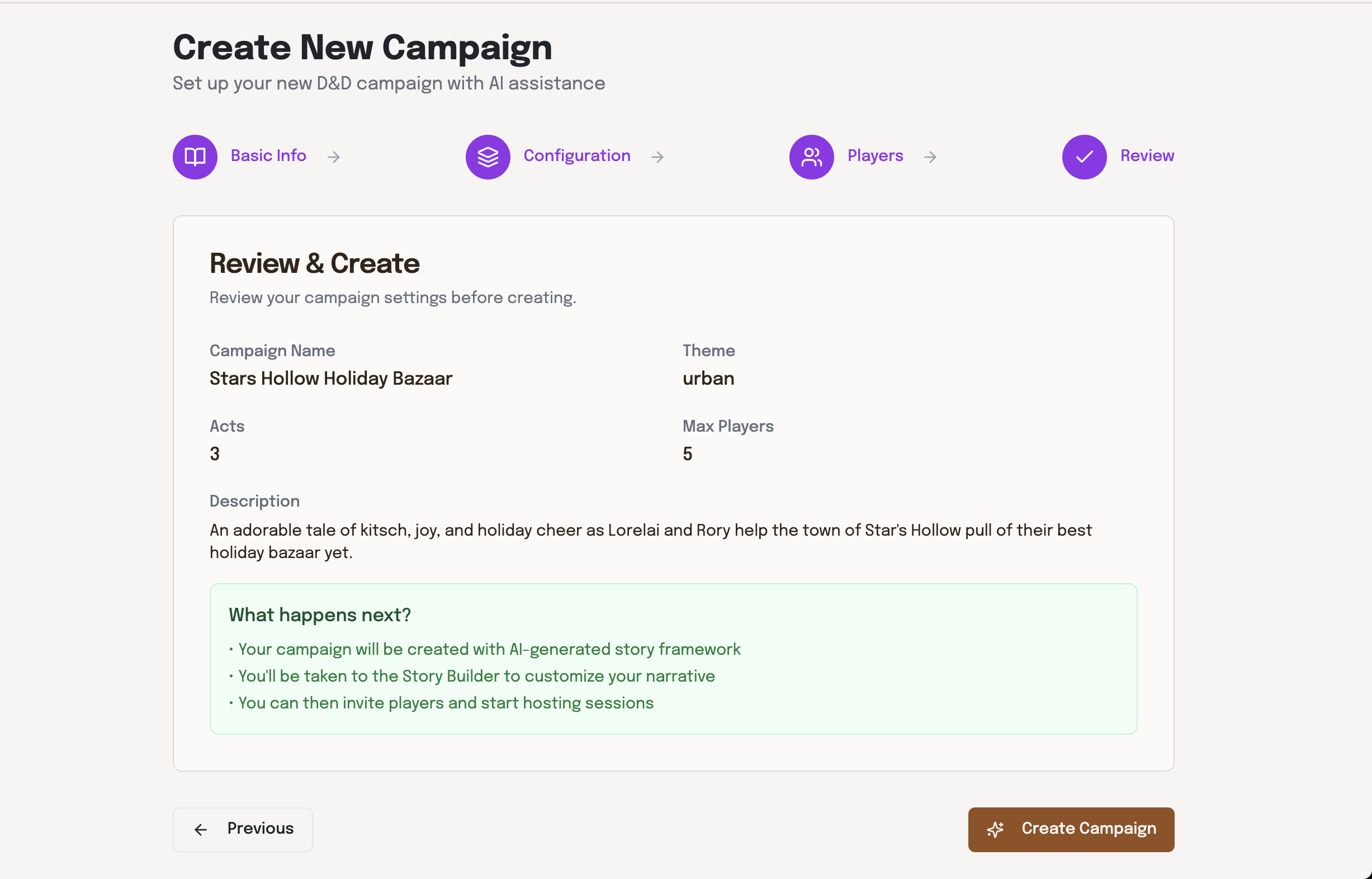
Task: Click the sparkle icon on Create Campaign
Action: [x=995, y=829]
